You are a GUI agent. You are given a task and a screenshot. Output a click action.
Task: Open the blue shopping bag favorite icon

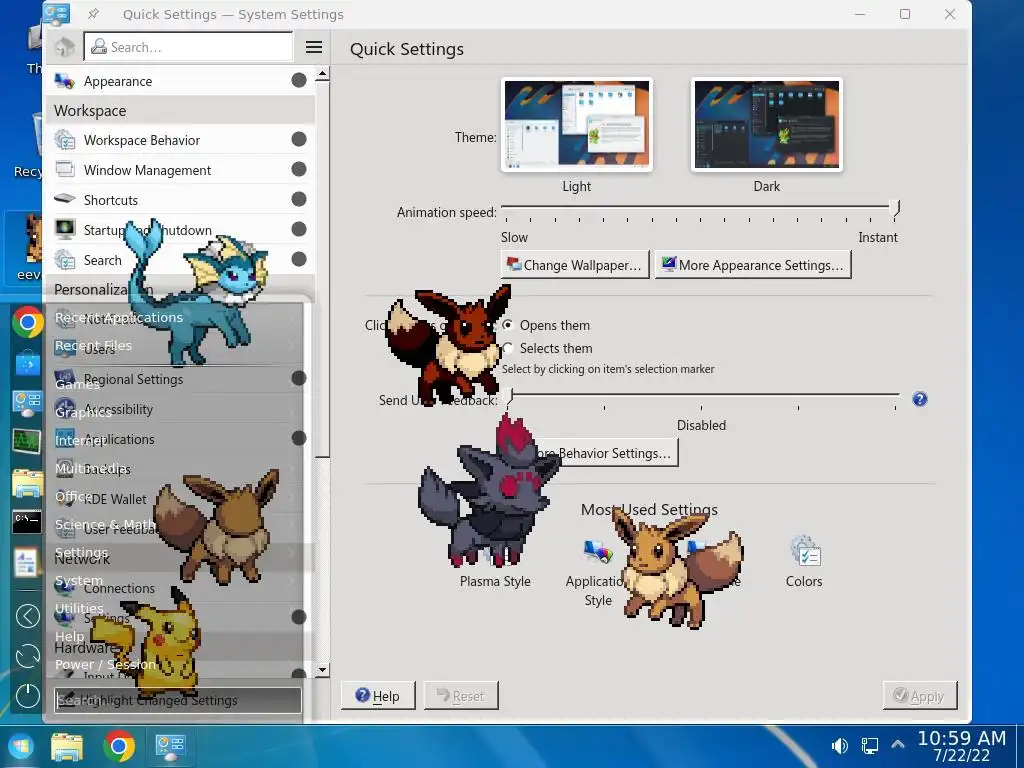[x=27, y=364]
